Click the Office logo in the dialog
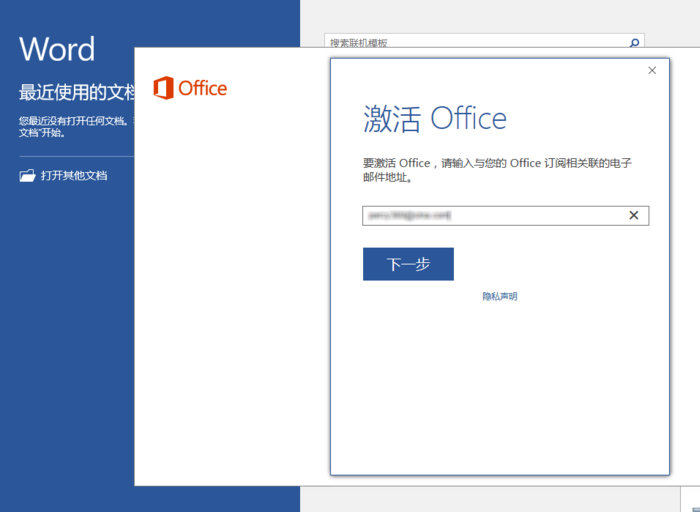700x512 pixels. coord(190,88)
